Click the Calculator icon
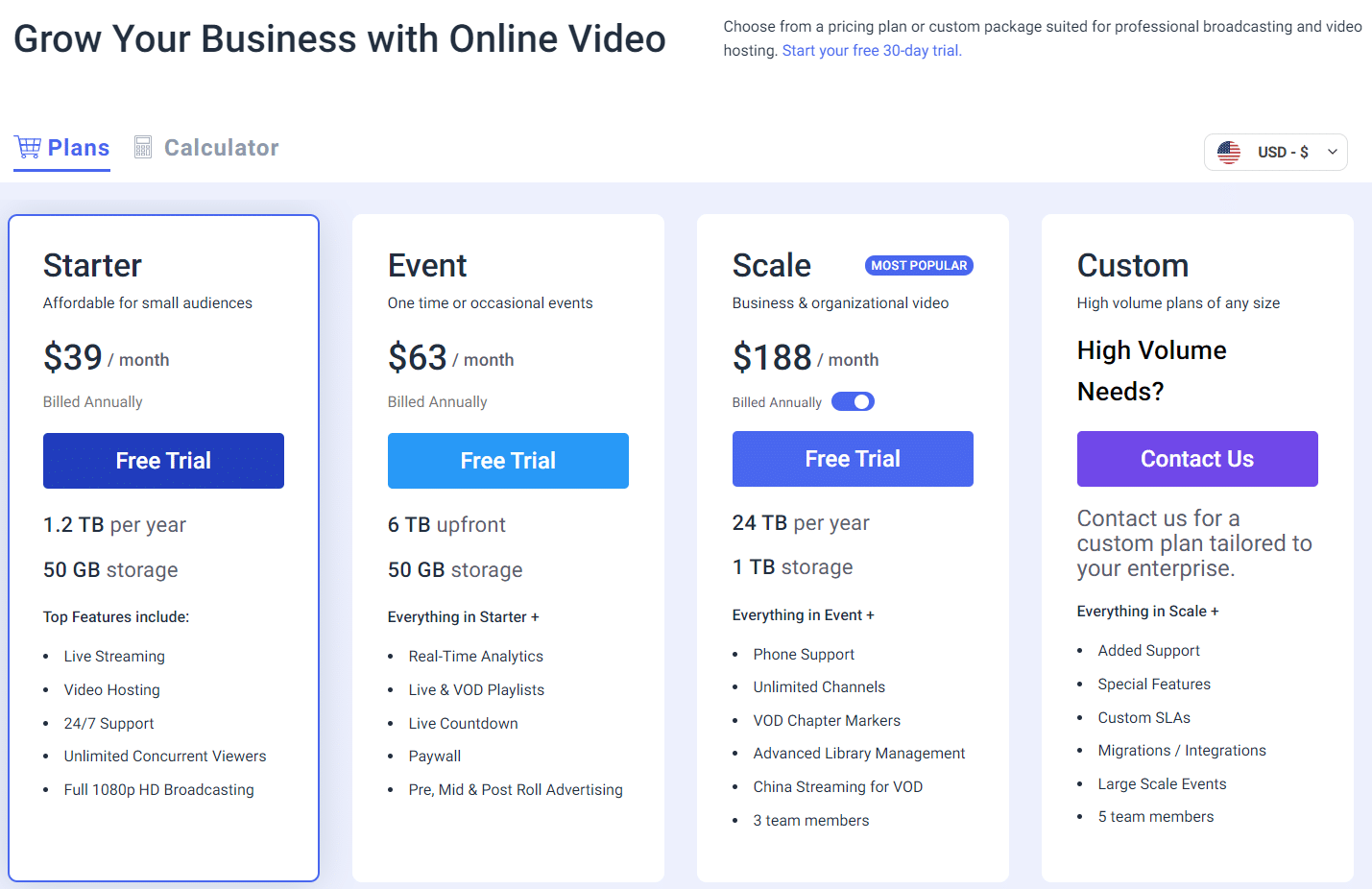 pos(143,147)
